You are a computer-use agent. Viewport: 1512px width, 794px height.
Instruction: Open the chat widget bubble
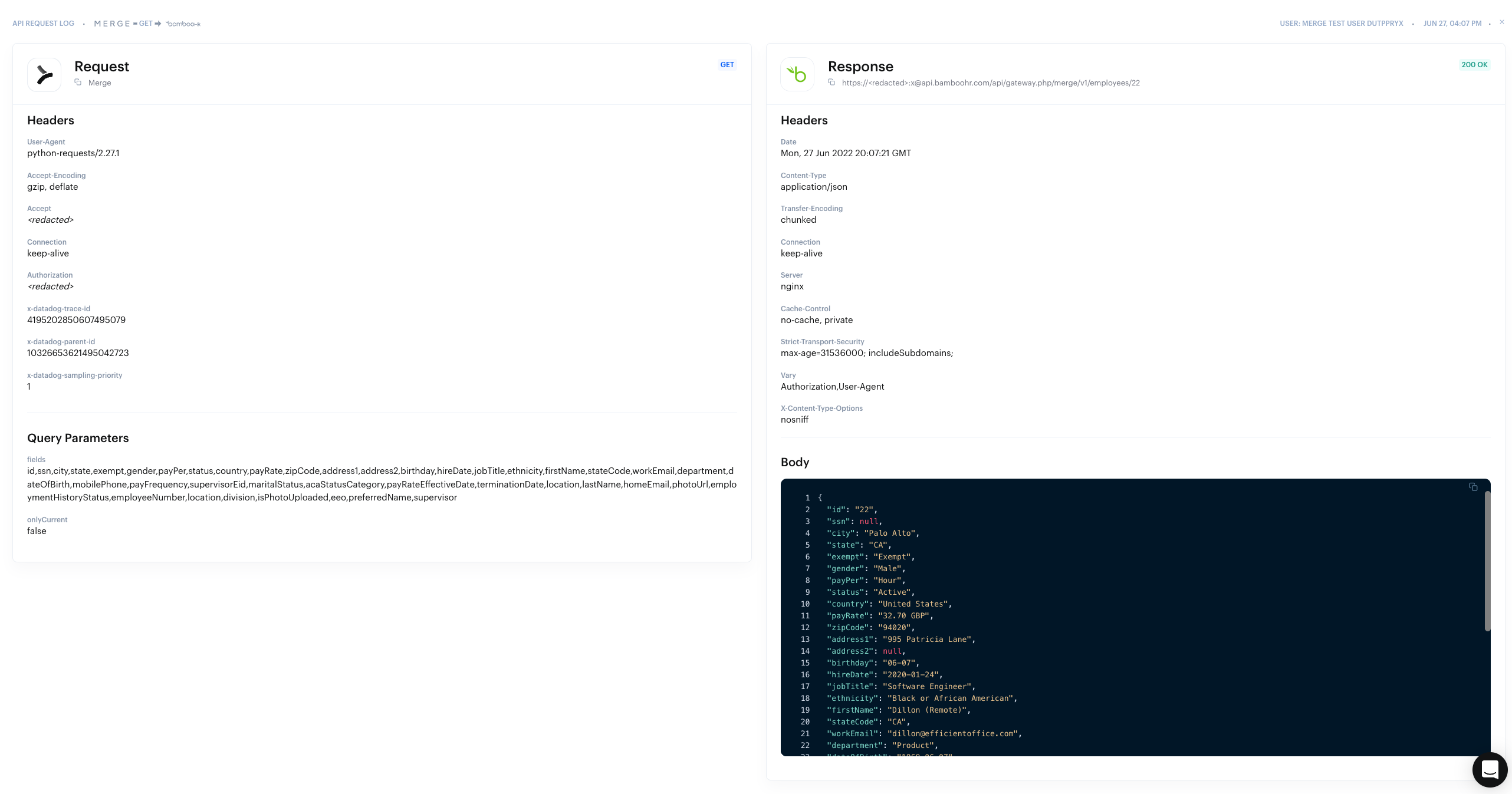1490,770
